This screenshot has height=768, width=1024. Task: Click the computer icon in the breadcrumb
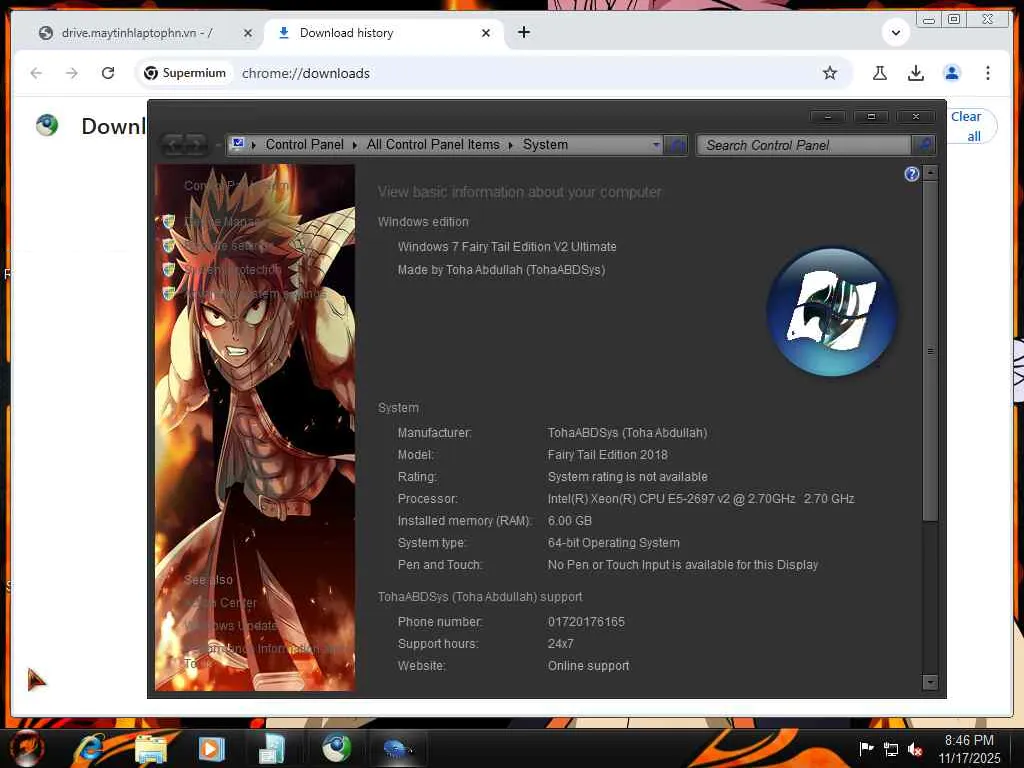[238, 144]
